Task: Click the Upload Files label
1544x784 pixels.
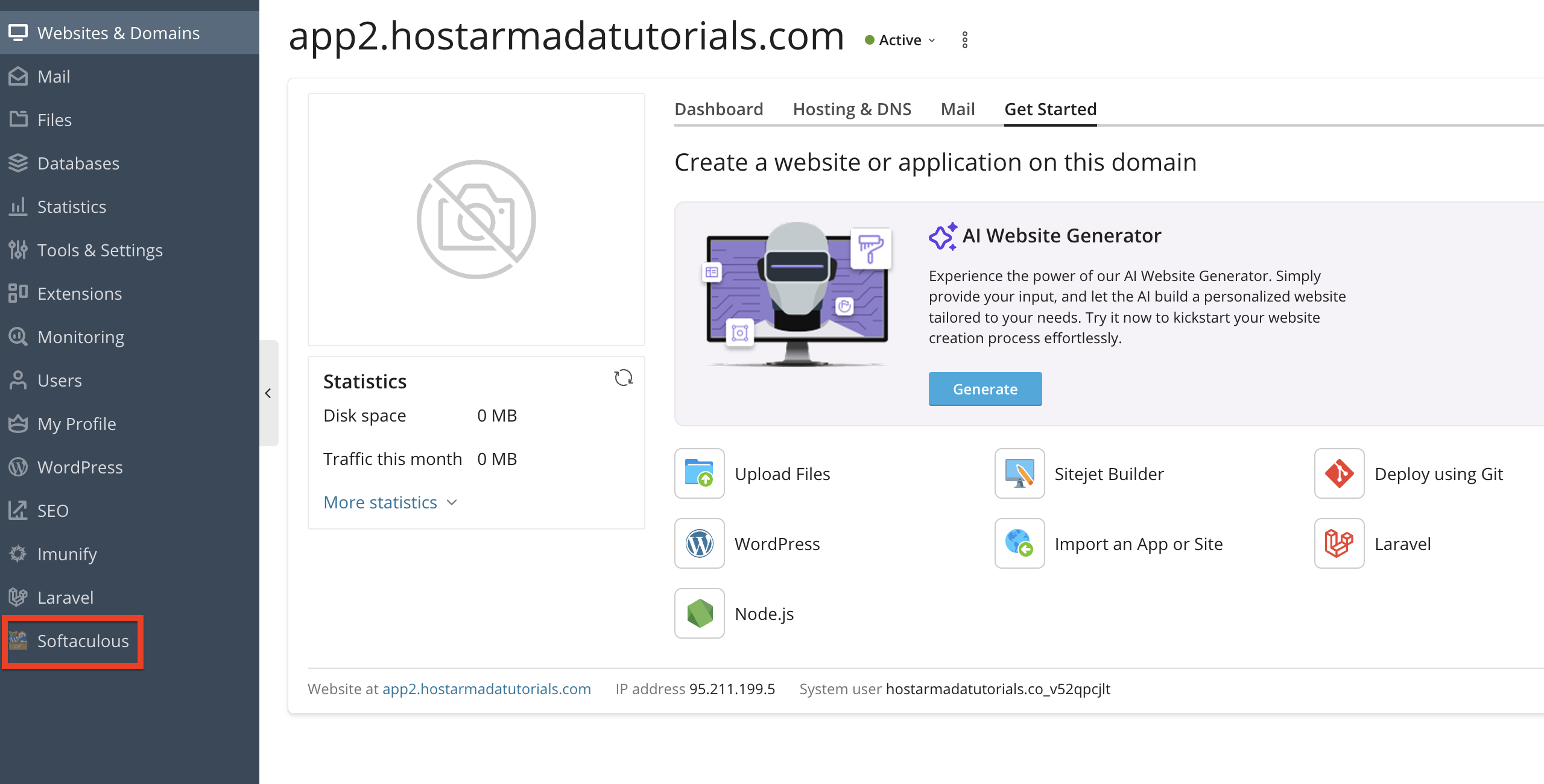Action: (x=782, y=474)
